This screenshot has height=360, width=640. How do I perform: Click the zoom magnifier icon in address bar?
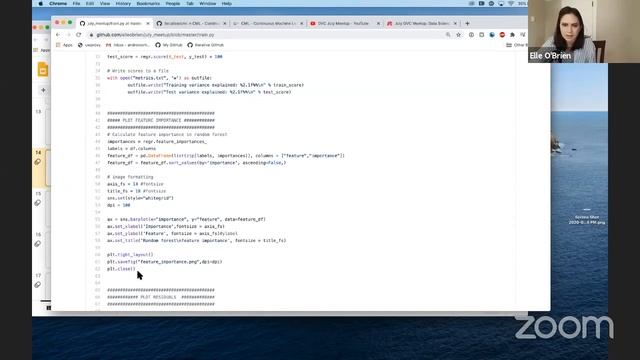click(x=448, y=35)
